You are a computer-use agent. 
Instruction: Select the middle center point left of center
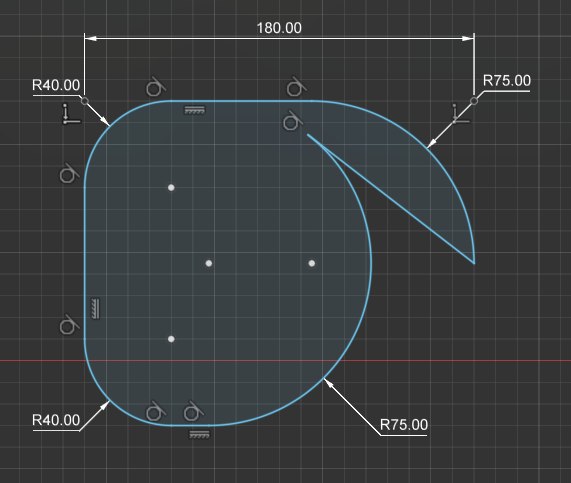(209, 263)
